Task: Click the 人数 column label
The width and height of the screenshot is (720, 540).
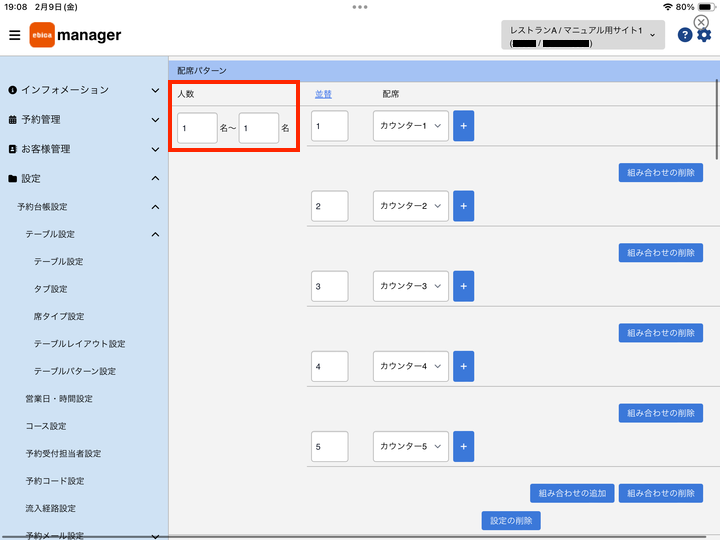Action: (186, 94)
